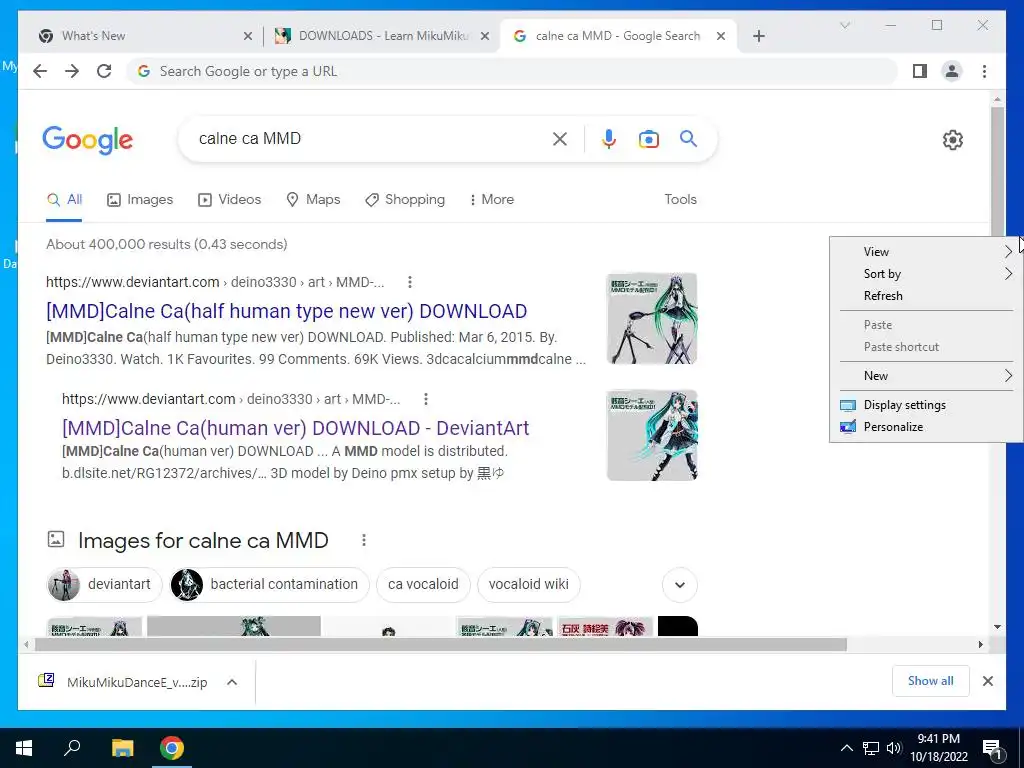Expand the Sort by submenu
Image resolution: width=1024 pixels, height=768 pixels.
point(926,274)
